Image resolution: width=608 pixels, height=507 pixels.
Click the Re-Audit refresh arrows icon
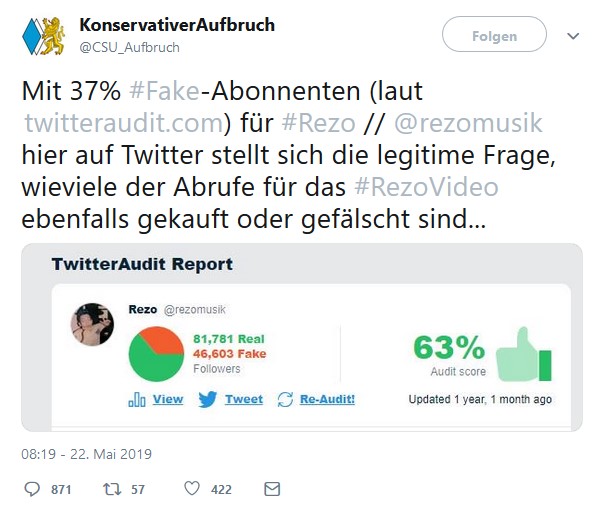(x=285, y=400)
